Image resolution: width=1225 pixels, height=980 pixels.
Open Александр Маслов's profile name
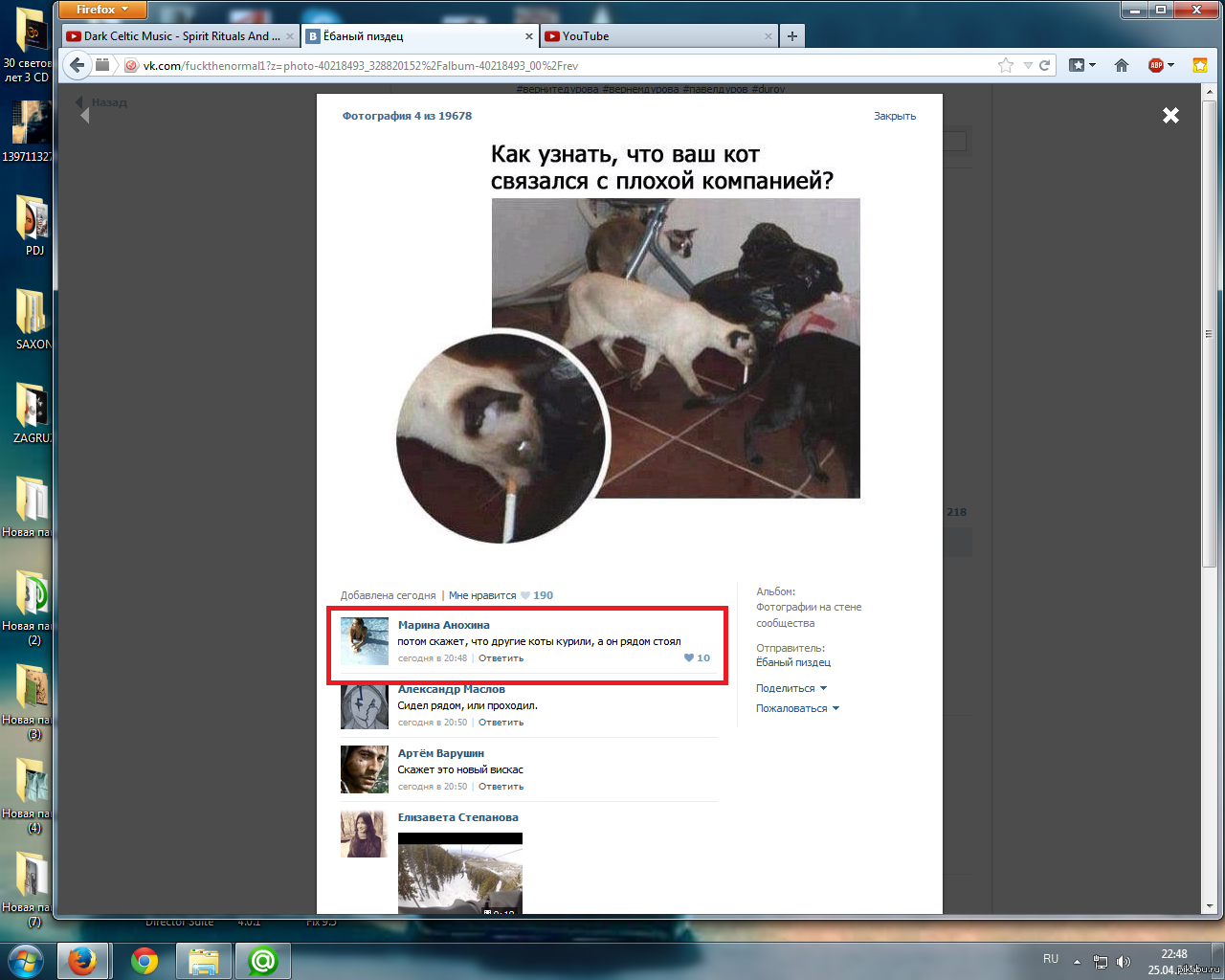[451, 689]
